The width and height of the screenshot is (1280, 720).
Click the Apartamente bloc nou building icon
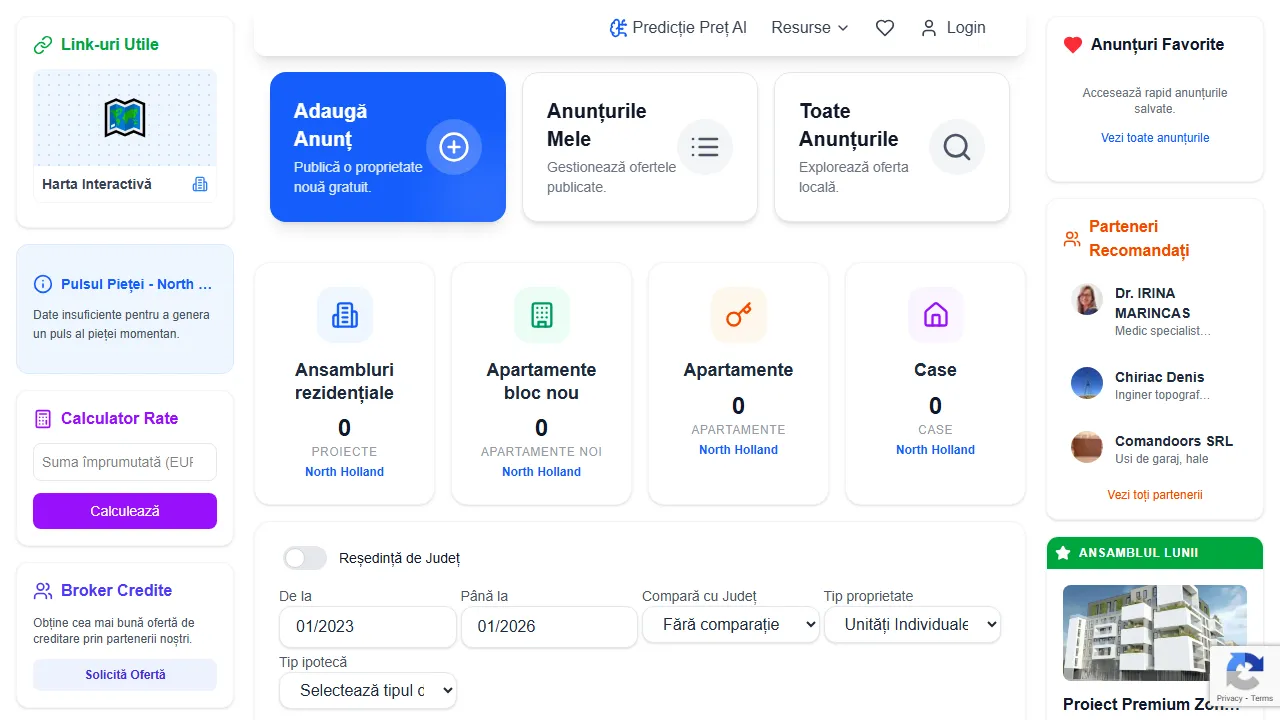pyautogui.click(x=541, y=315)
